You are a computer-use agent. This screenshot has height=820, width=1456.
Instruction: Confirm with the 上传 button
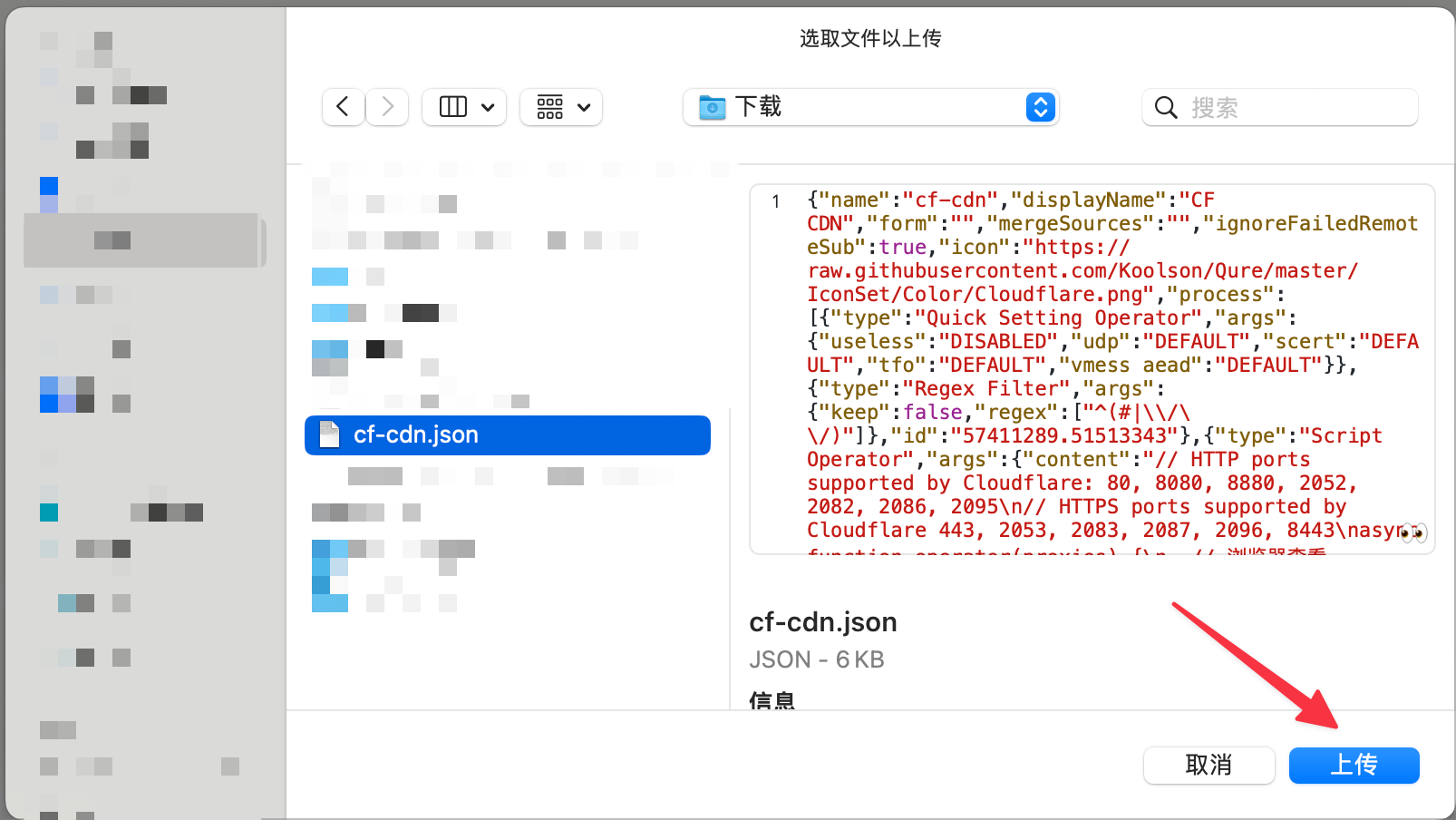pos(1354,766)
